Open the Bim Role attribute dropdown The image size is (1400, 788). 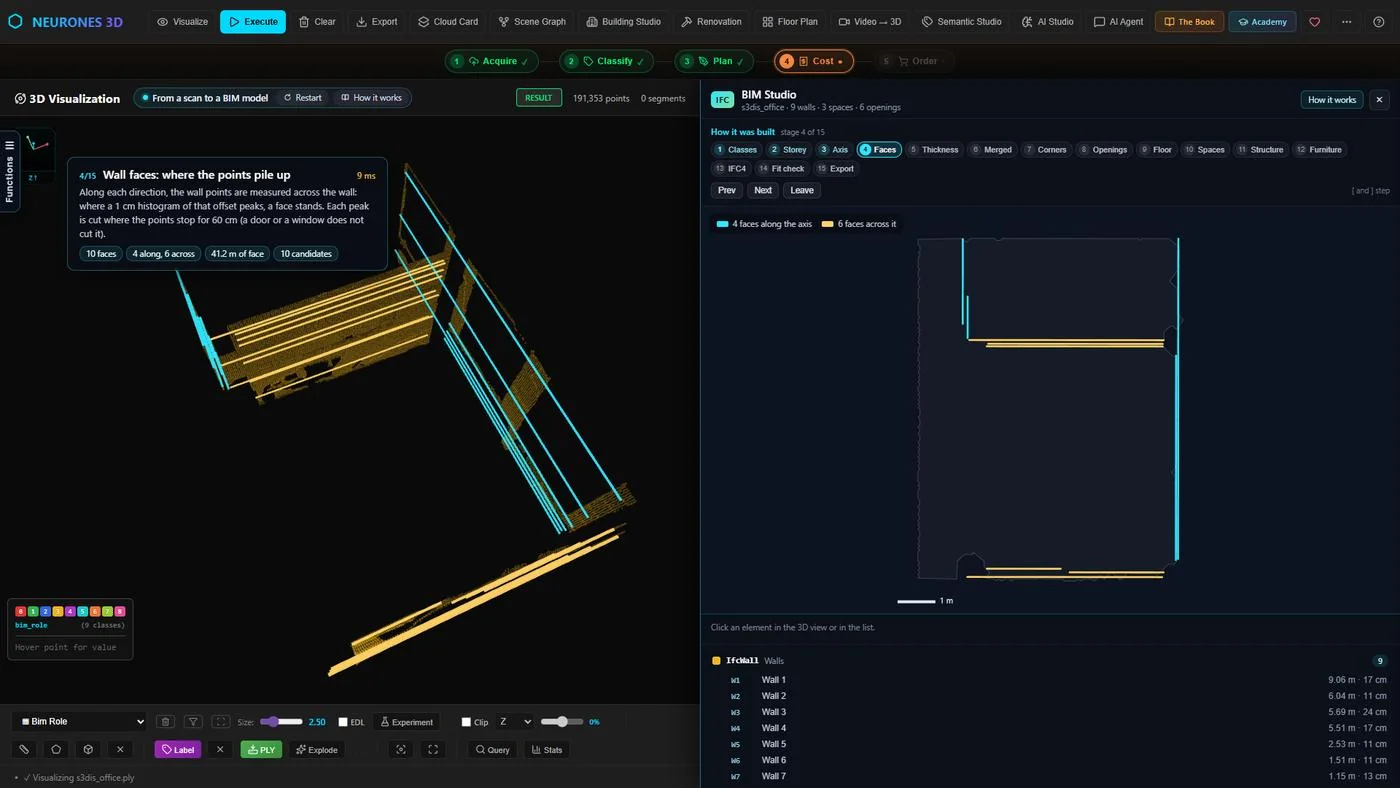click(x=80, y=722)
